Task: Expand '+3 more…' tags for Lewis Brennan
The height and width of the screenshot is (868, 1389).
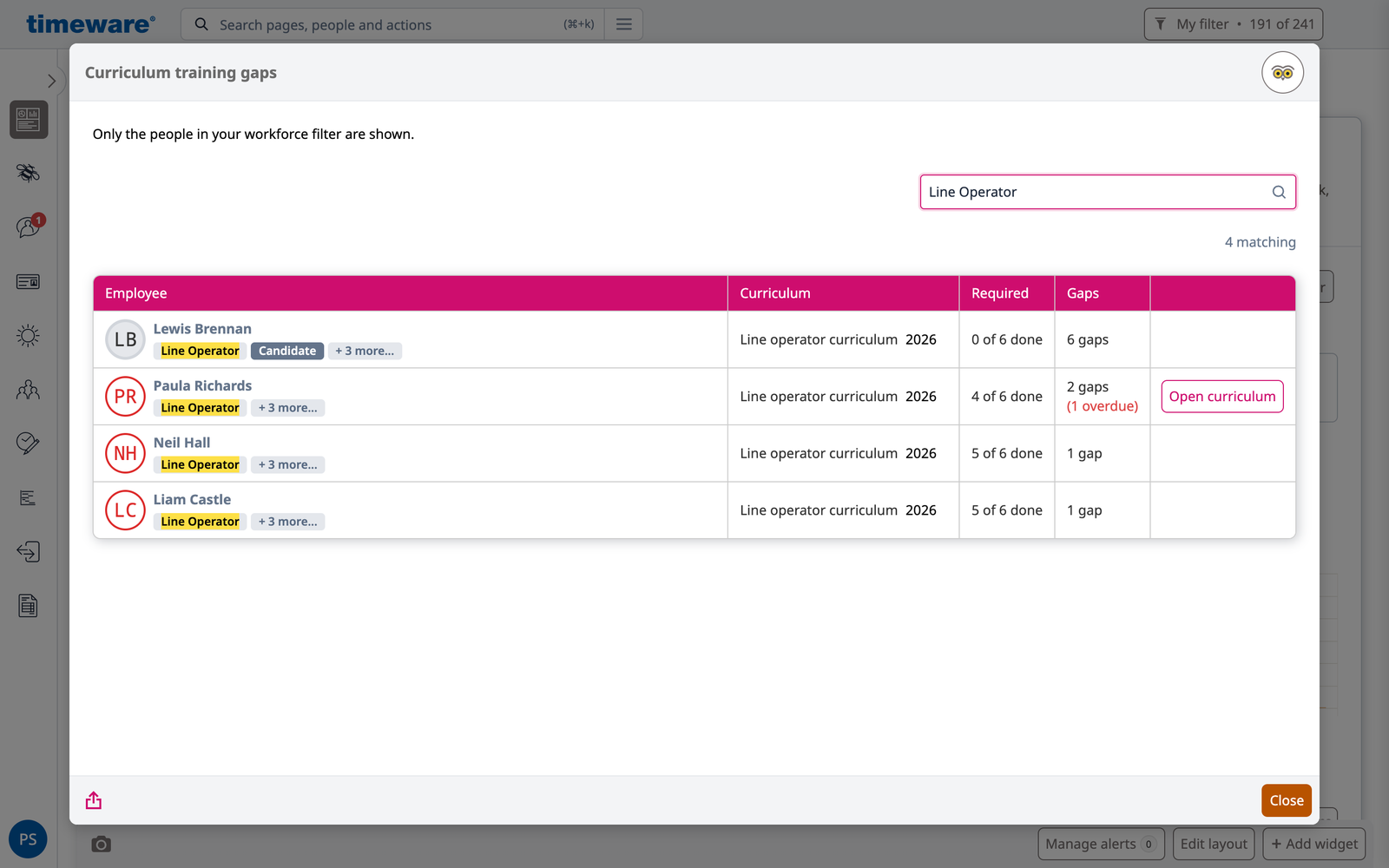Action: pos(365,351)
